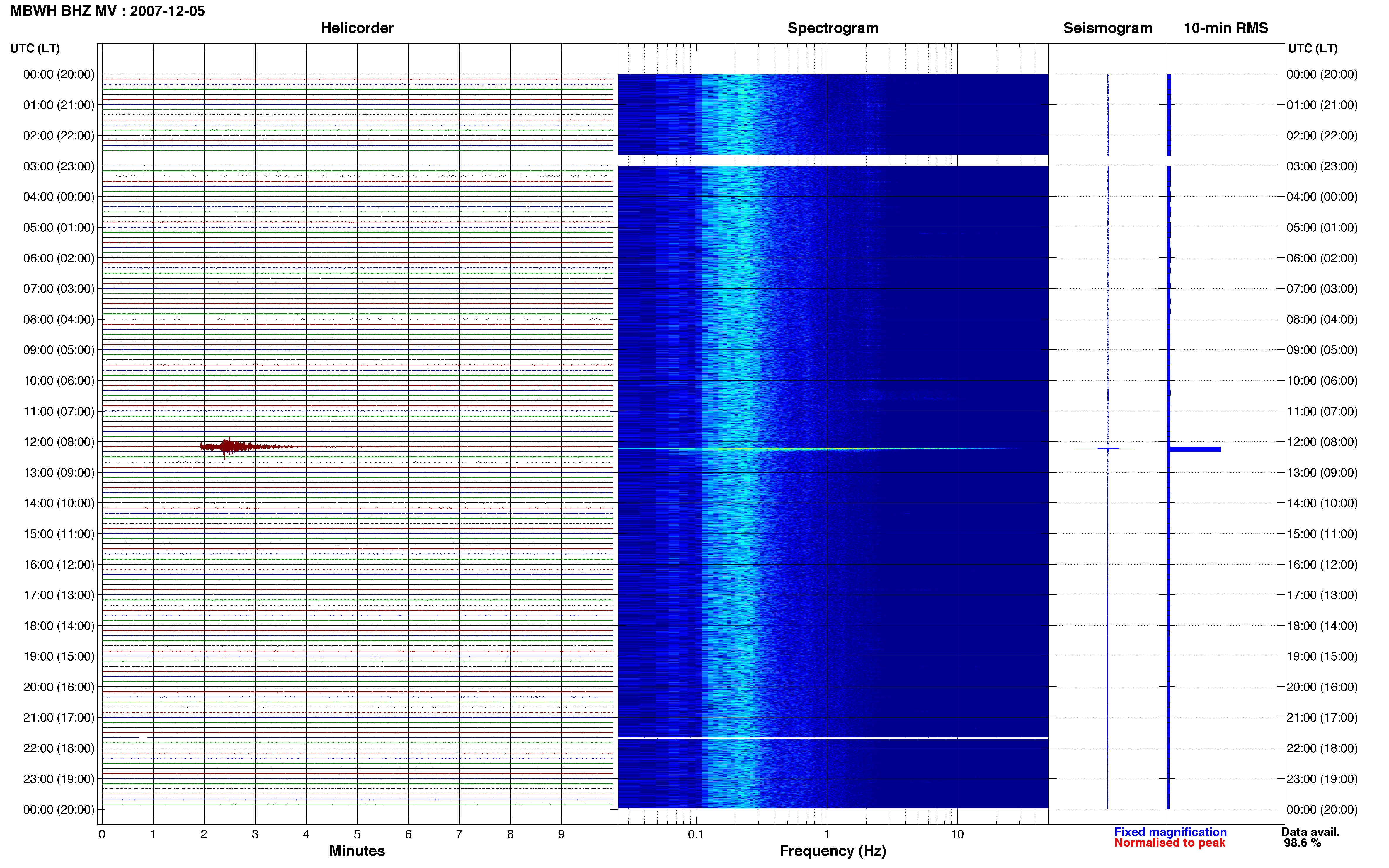
Task: Click the '10' frequency tick label
Action: coord(957,834)
